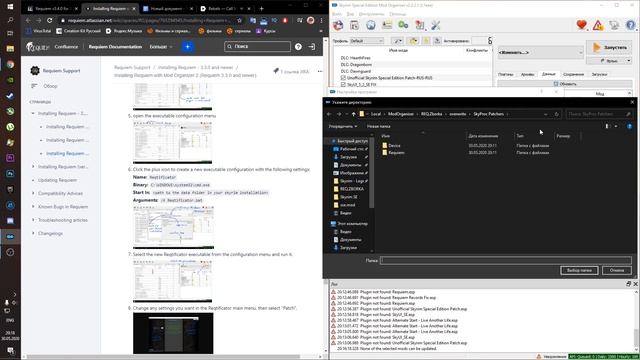Click Новая папка in folder dialog
Screen dimensions: 640x360
click(x=378, y=127)
